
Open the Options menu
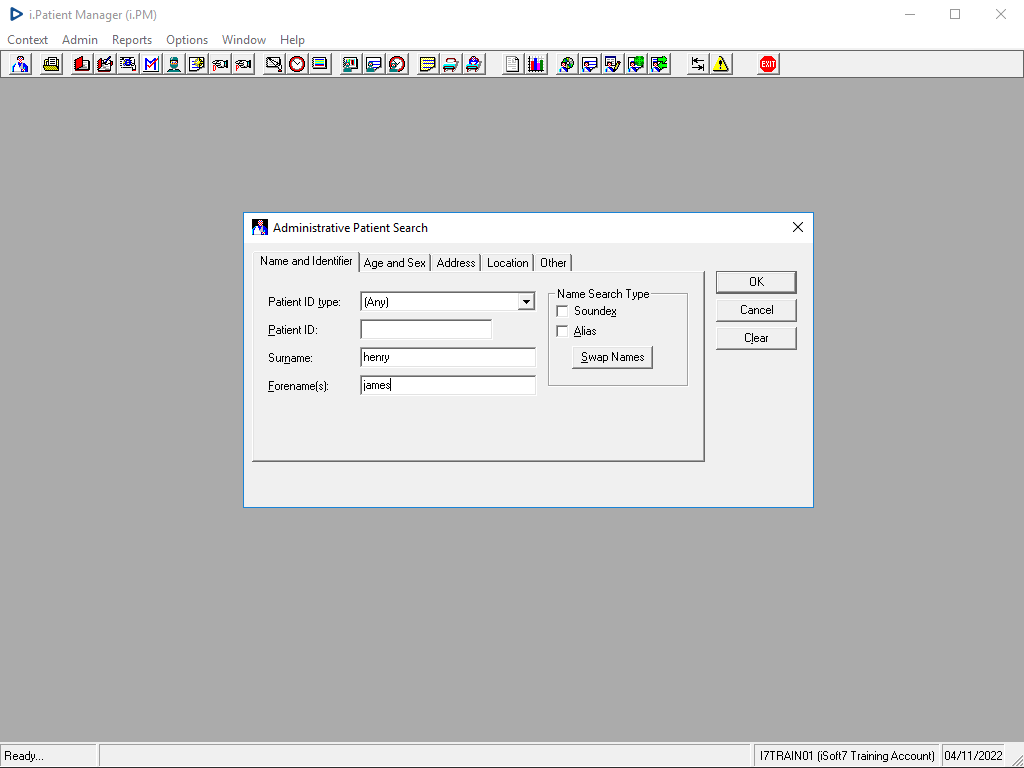coord(187,40)
